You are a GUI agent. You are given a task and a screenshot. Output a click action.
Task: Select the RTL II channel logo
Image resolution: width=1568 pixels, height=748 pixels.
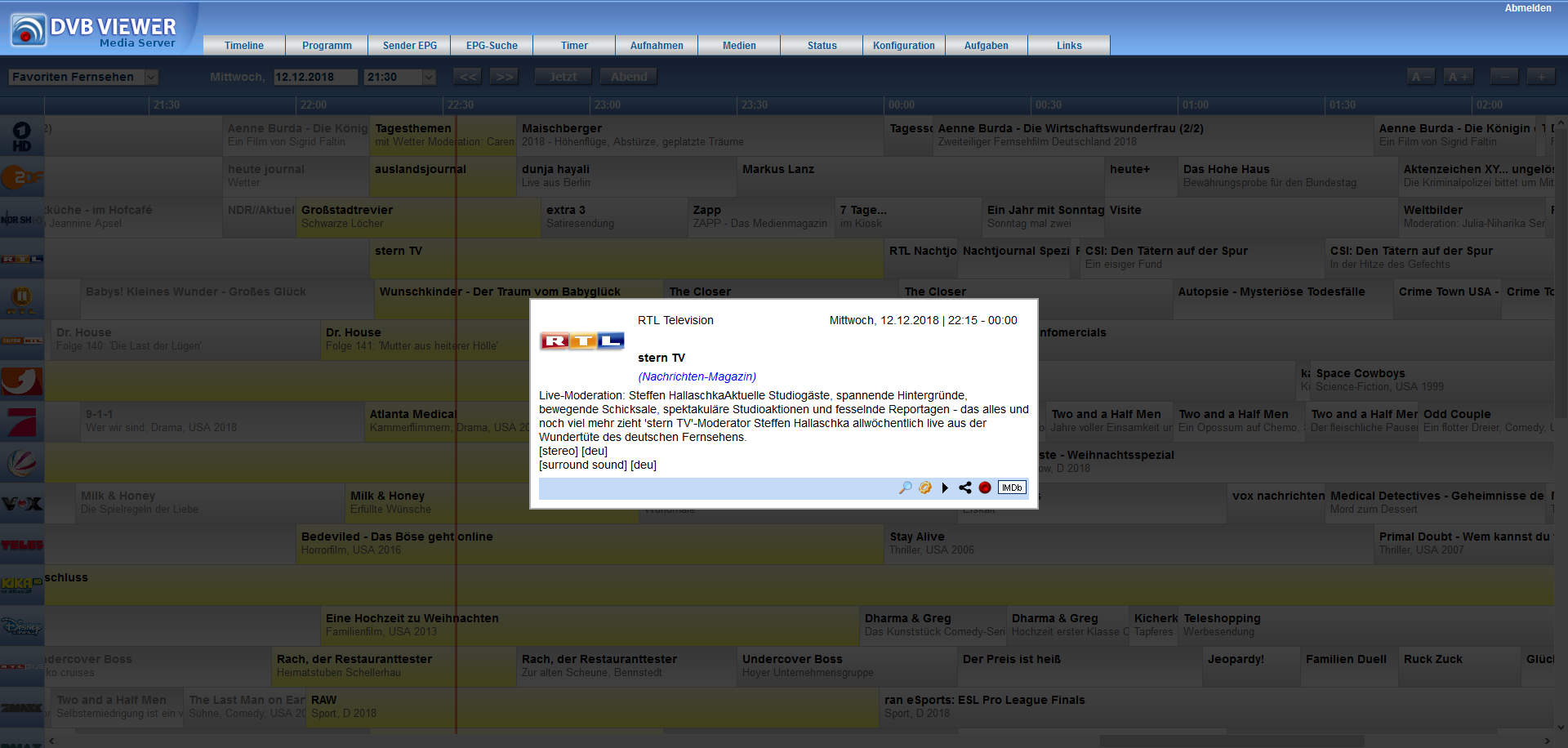tap(22, 300)
